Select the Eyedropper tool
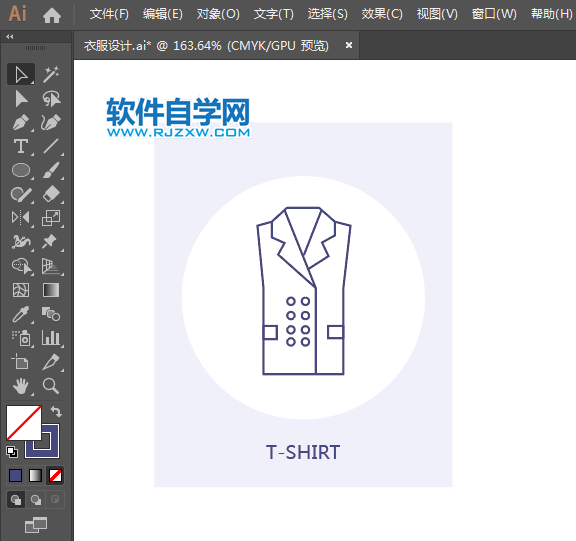 coord(21,314)
